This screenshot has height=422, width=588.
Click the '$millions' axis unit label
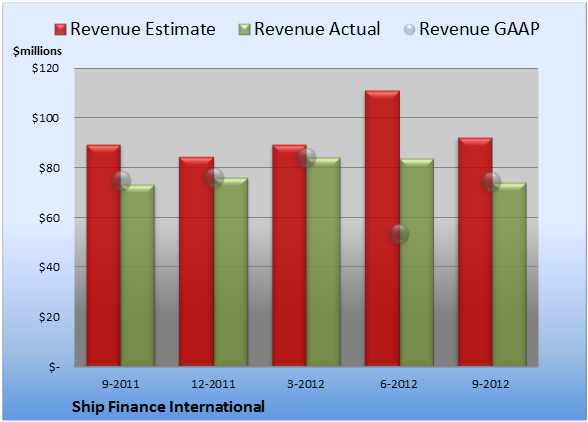click(38, 51)
